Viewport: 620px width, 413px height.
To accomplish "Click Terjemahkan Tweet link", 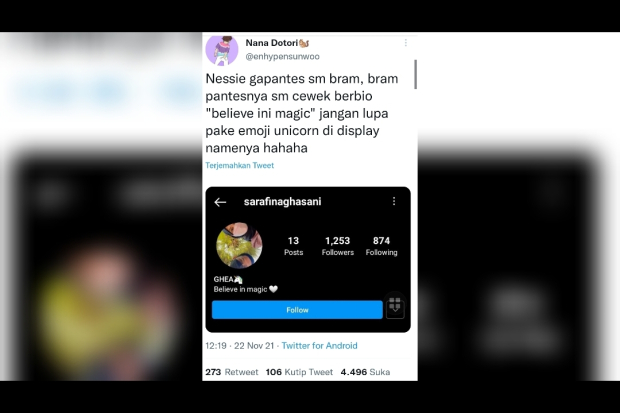I will (x=240, y=165).
